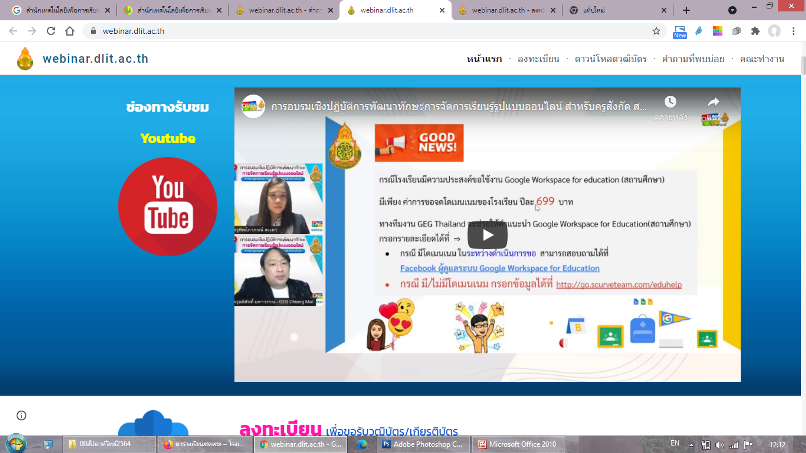Reload the webinar page
Screen dimensions: 806x453
pyautogui.click(x=51, y=31)
